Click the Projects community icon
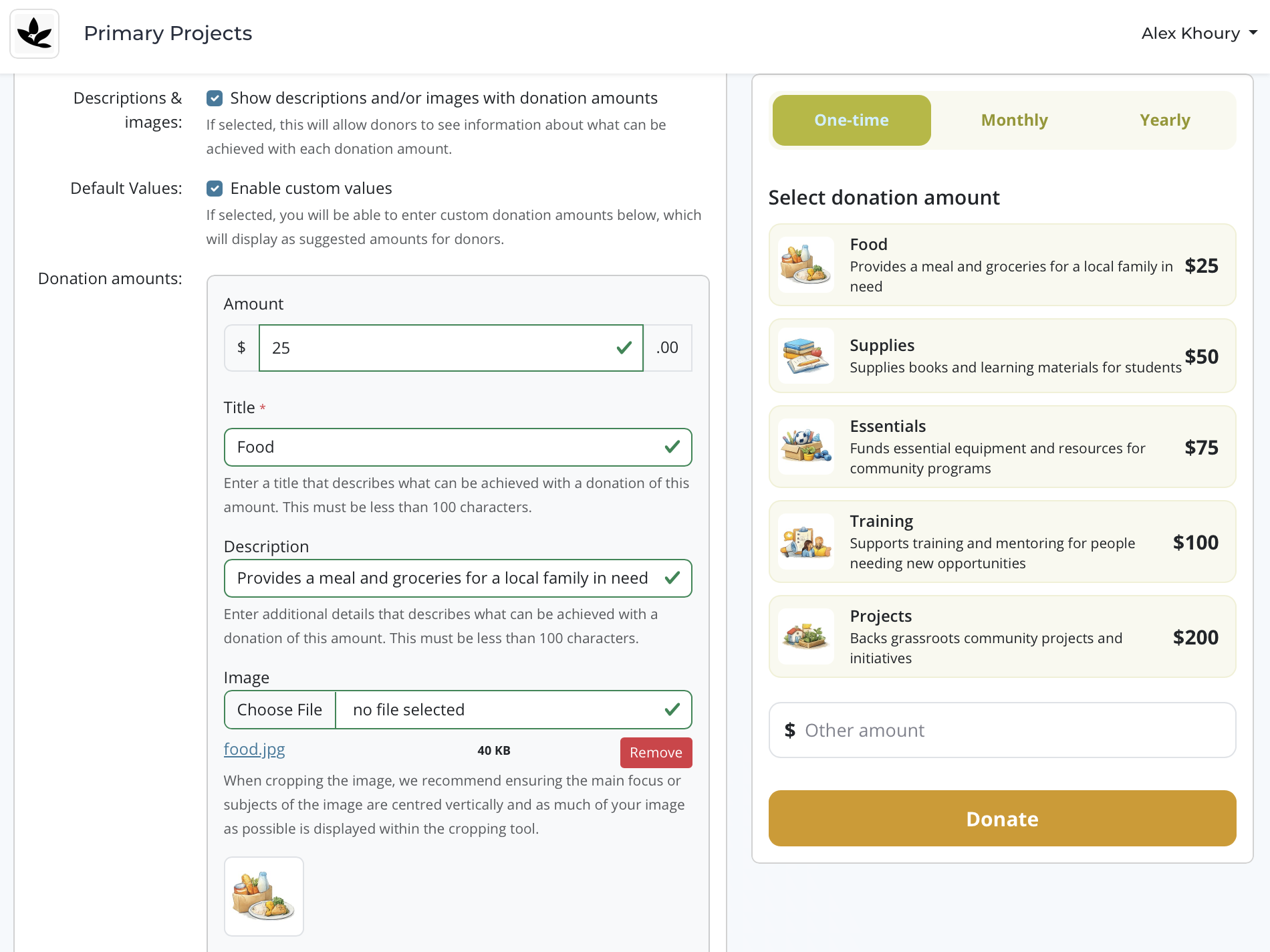 805,636
